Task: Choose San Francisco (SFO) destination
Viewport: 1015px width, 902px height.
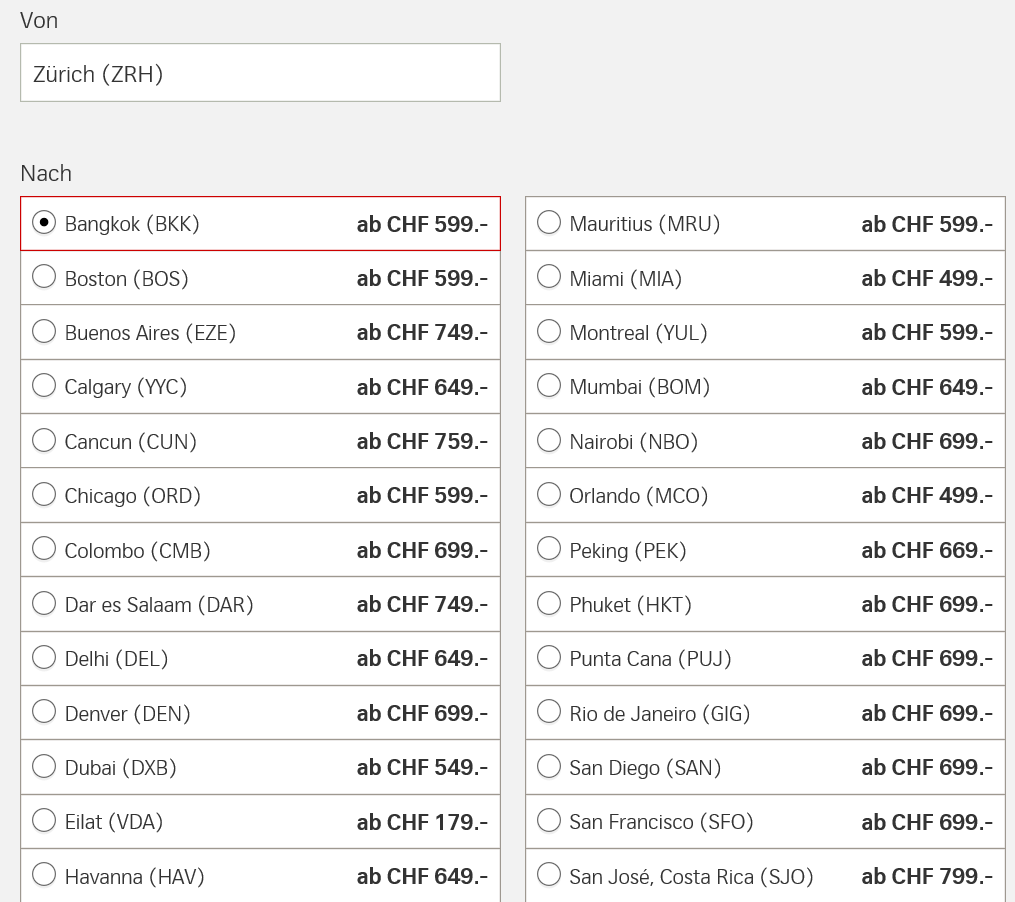Action: (549, 821)
